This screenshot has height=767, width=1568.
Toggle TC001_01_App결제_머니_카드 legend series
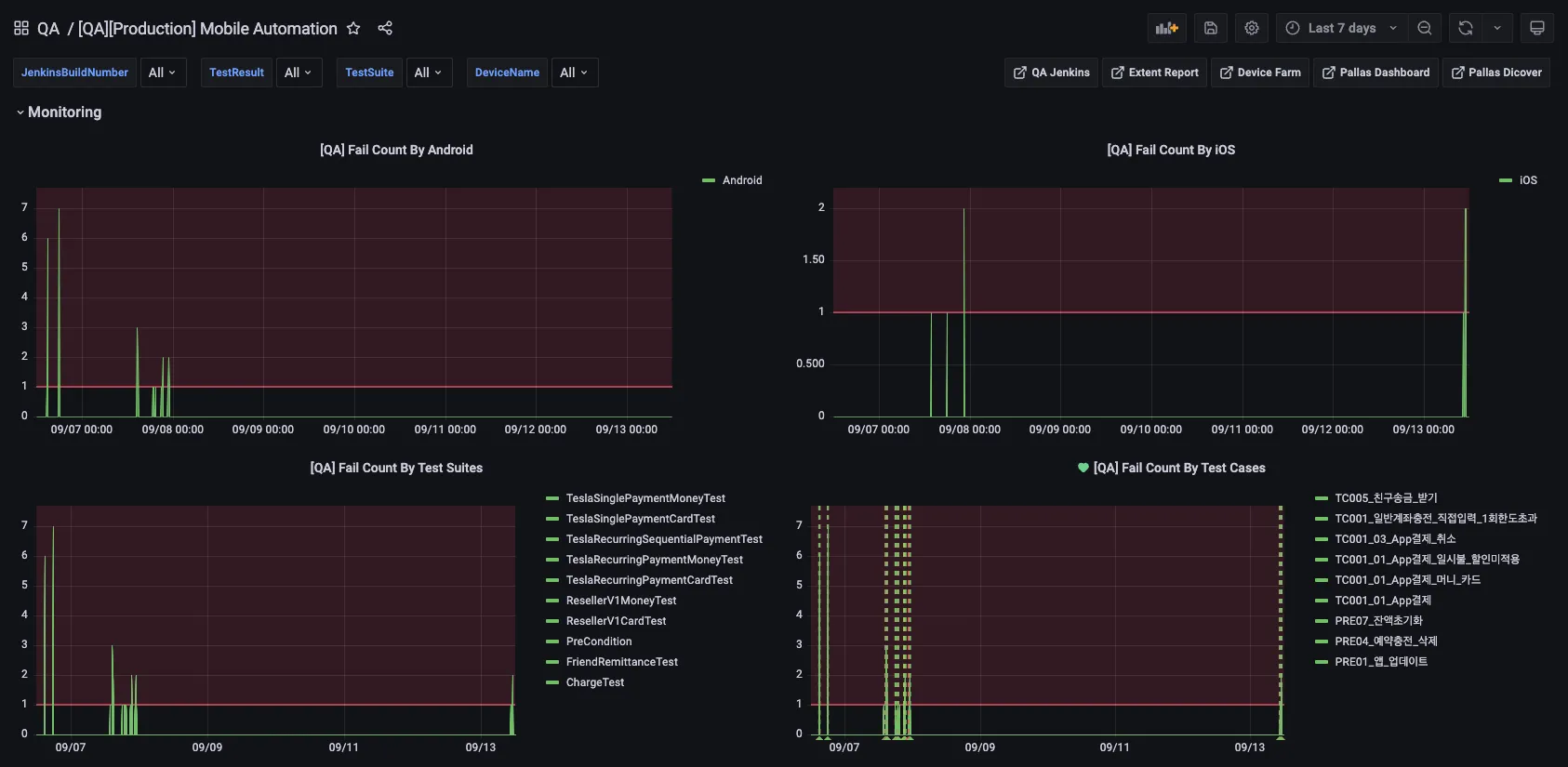(x=1408, y=580)
